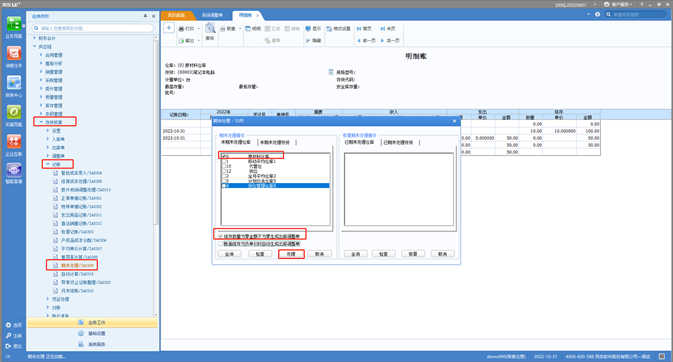Open the 消息任务 sidebar icon
Screen dimensions: 673x362
14,53
